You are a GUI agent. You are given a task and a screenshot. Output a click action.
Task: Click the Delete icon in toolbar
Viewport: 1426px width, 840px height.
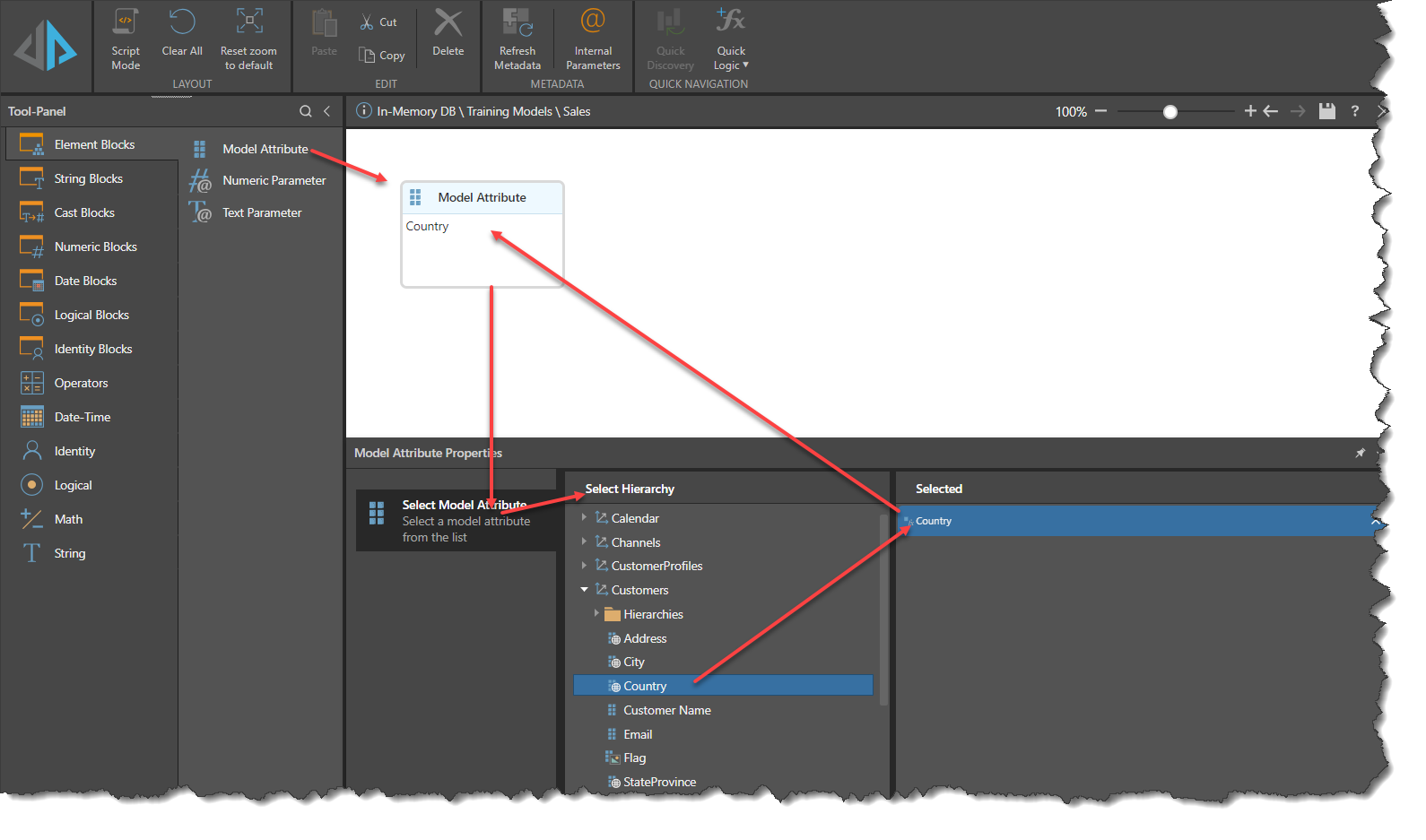coord(448,24)
